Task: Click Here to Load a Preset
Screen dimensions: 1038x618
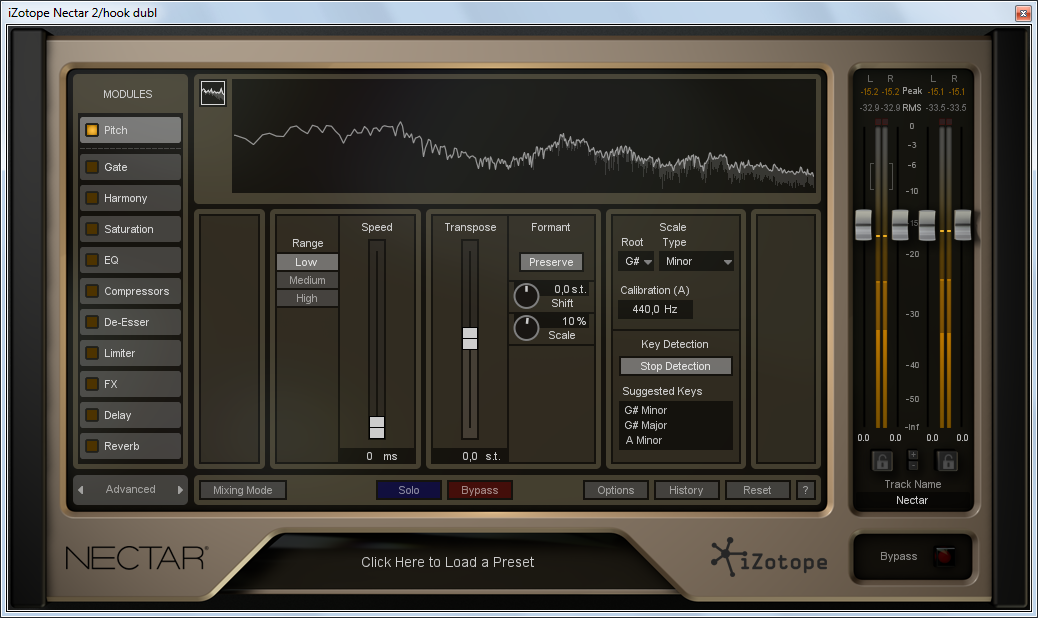Action: [x=448, y=562]
